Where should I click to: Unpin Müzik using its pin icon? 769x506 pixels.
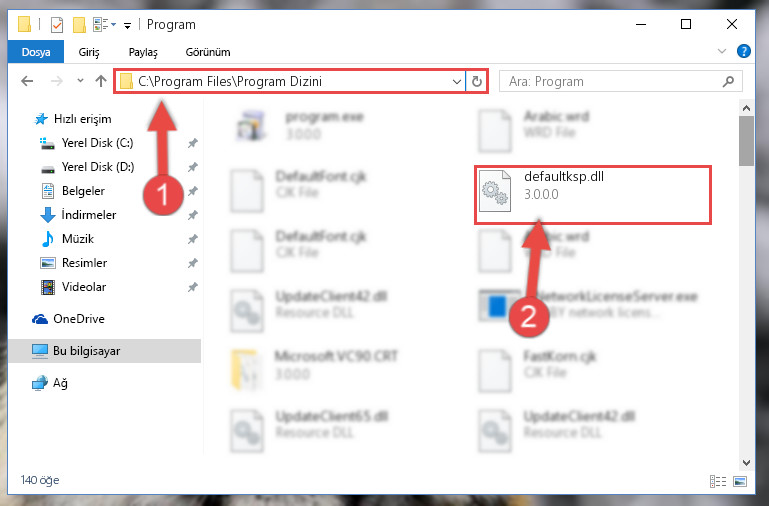(x=193, y=239)
